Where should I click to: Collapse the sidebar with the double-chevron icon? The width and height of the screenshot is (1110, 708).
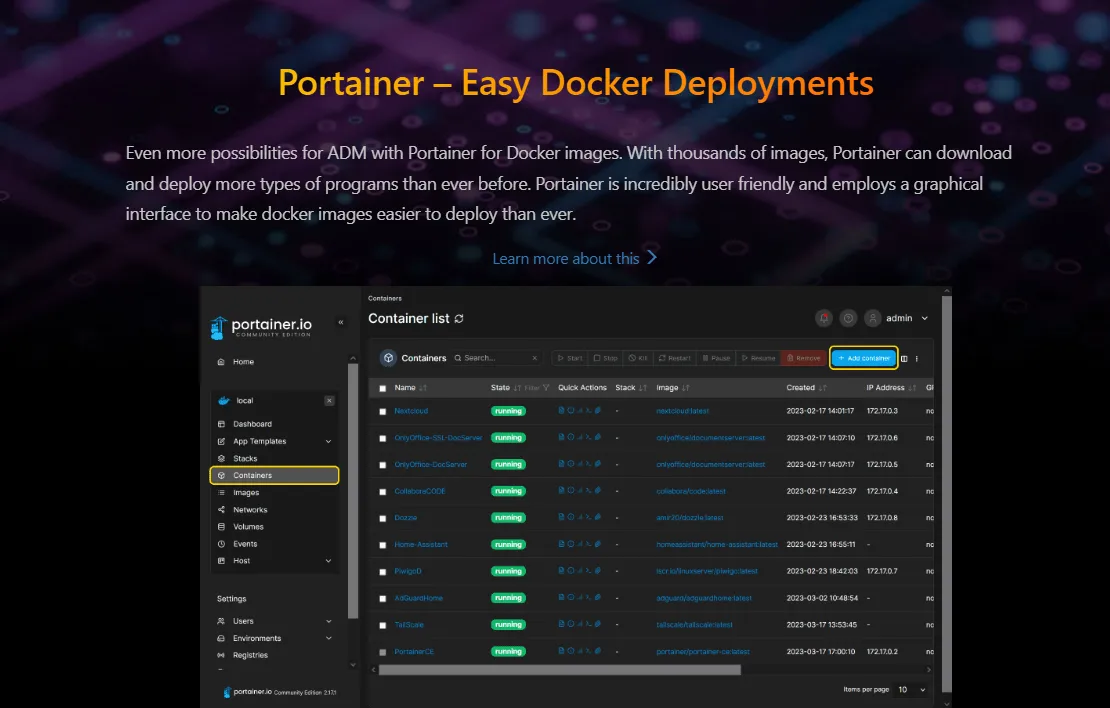point(341,322)
